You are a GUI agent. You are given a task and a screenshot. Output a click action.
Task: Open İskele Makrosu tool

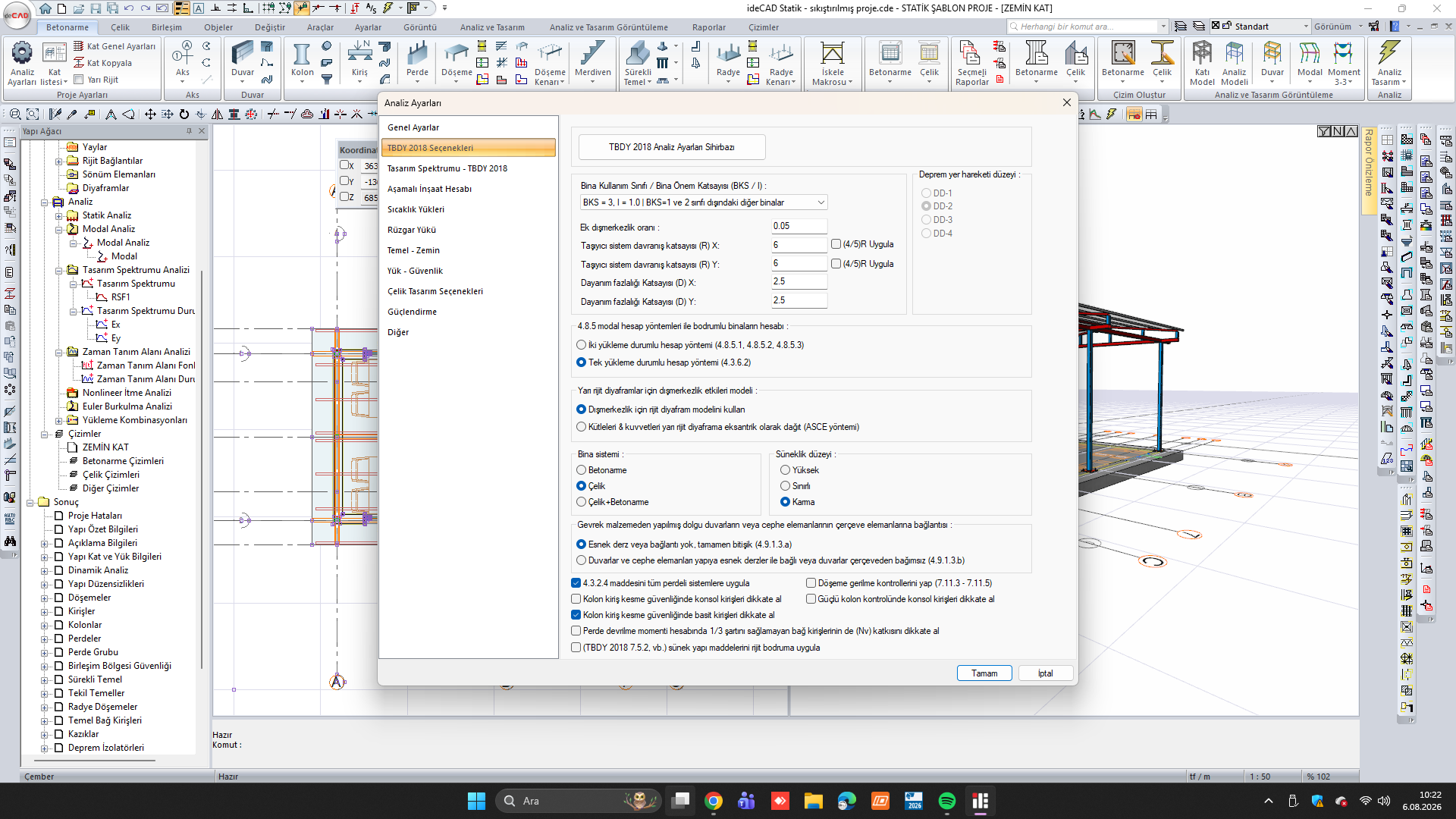coord(832,55)
